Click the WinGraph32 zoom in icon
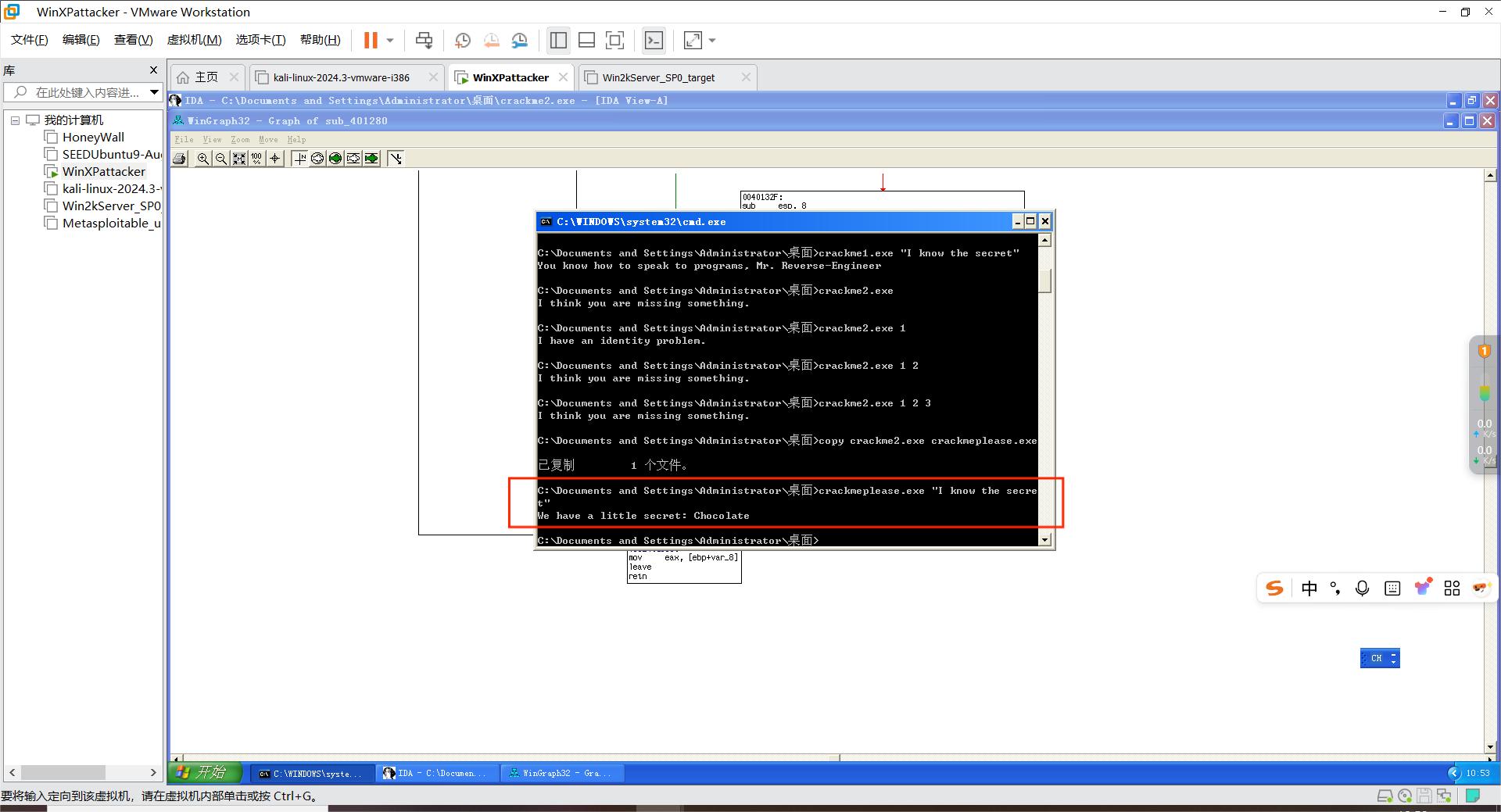The width and height of the screenshot is (1501, 812). [203, 159]
